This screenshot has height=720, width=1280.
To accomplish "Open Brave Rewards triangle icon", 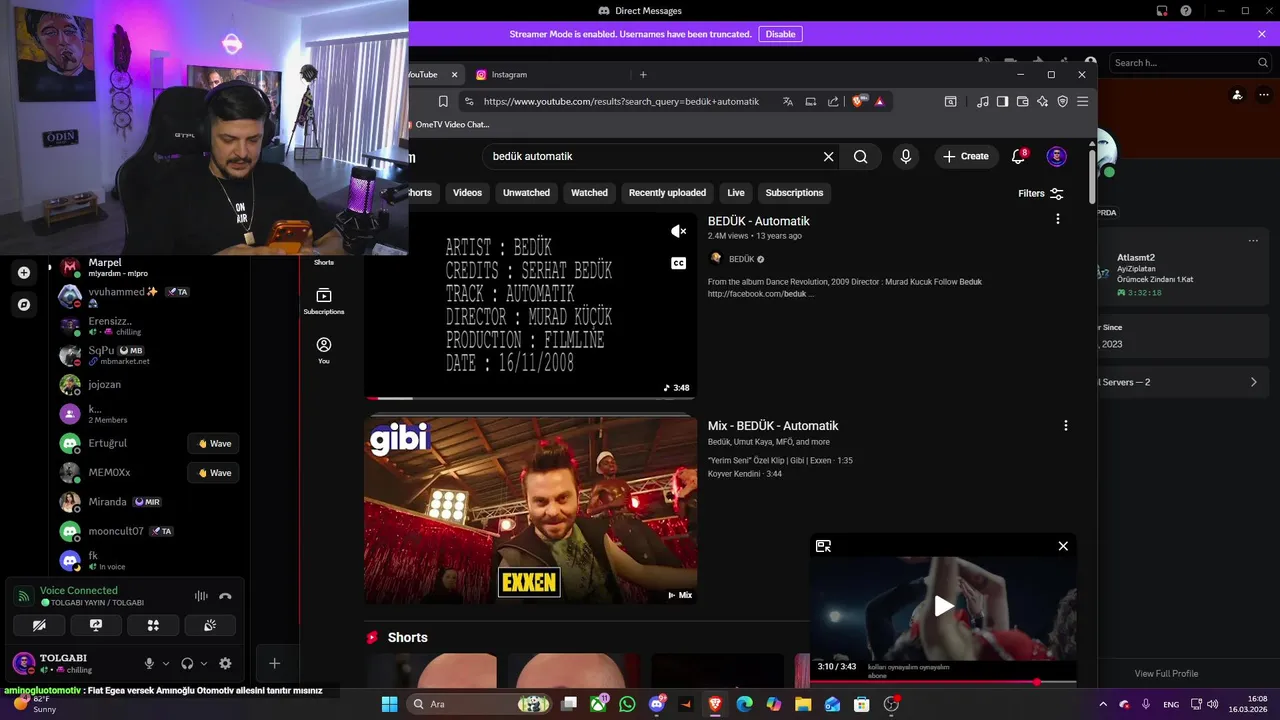I will point(880,101).
